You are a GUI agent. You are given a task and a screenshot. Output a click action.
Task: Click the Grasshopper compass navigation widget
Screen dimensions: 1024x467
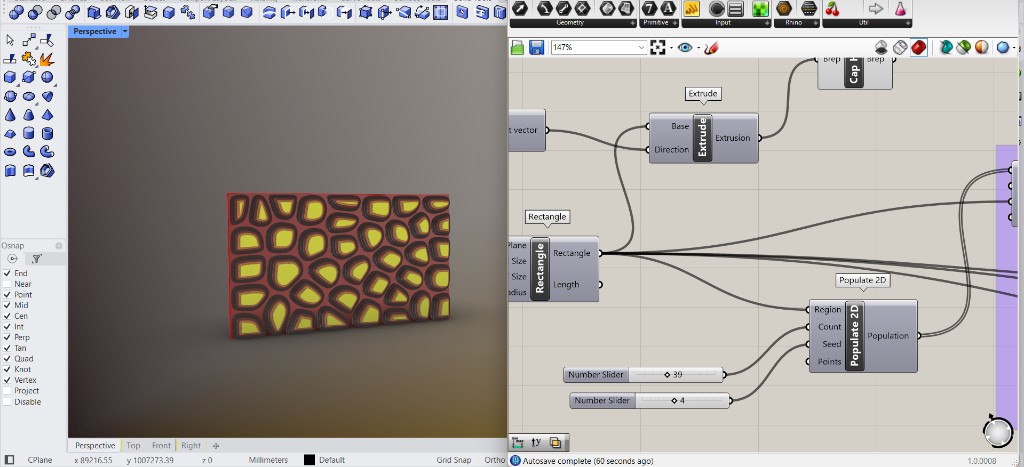[998, 432]
